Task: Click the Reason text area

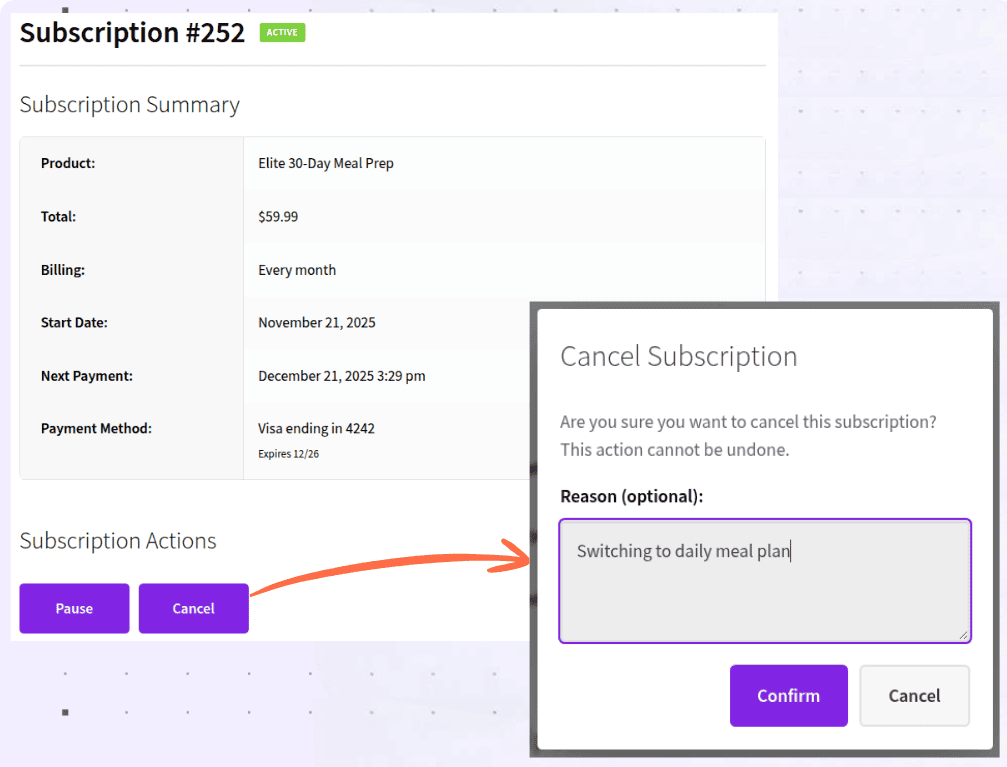Action: pos(764,580)
